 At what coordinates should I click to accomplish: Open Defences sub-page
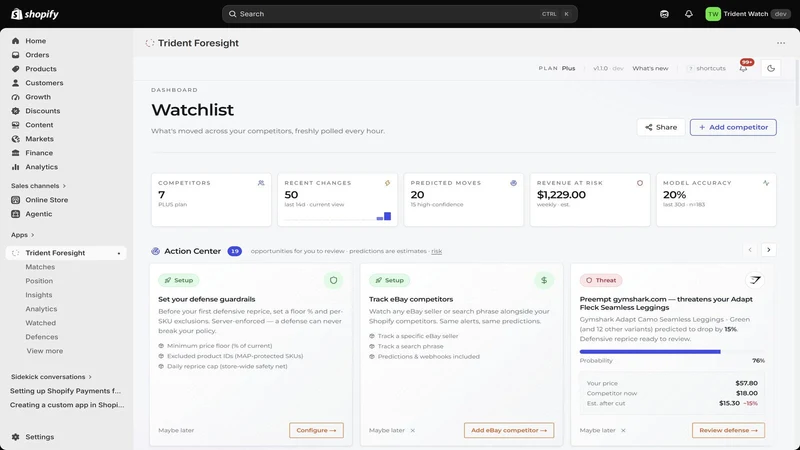pyautogui.click(x=41, y=337)
